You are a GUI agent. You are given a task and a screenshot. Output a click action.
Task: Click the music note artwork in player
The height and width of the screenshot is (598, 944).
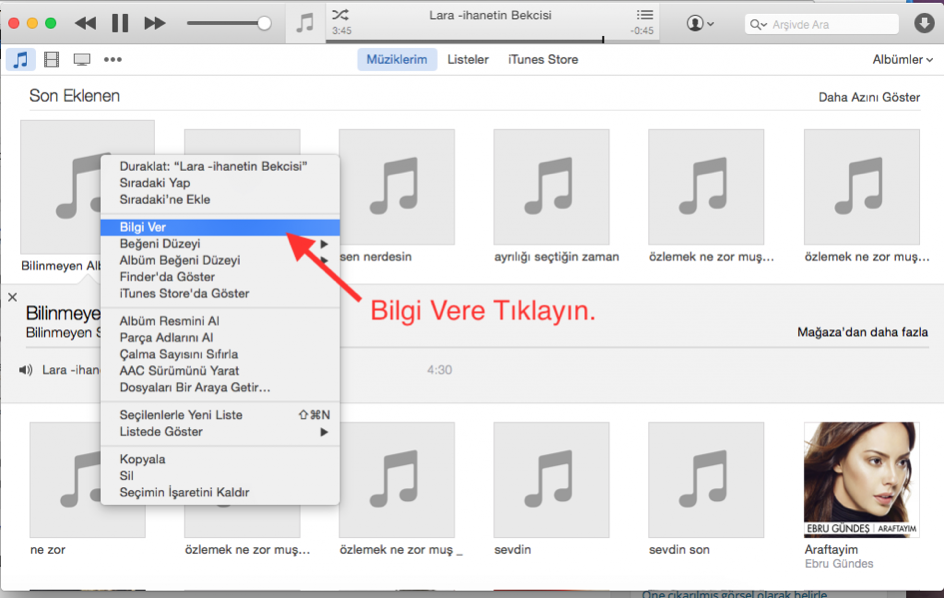pyautogui.click(x=305, y=23)
